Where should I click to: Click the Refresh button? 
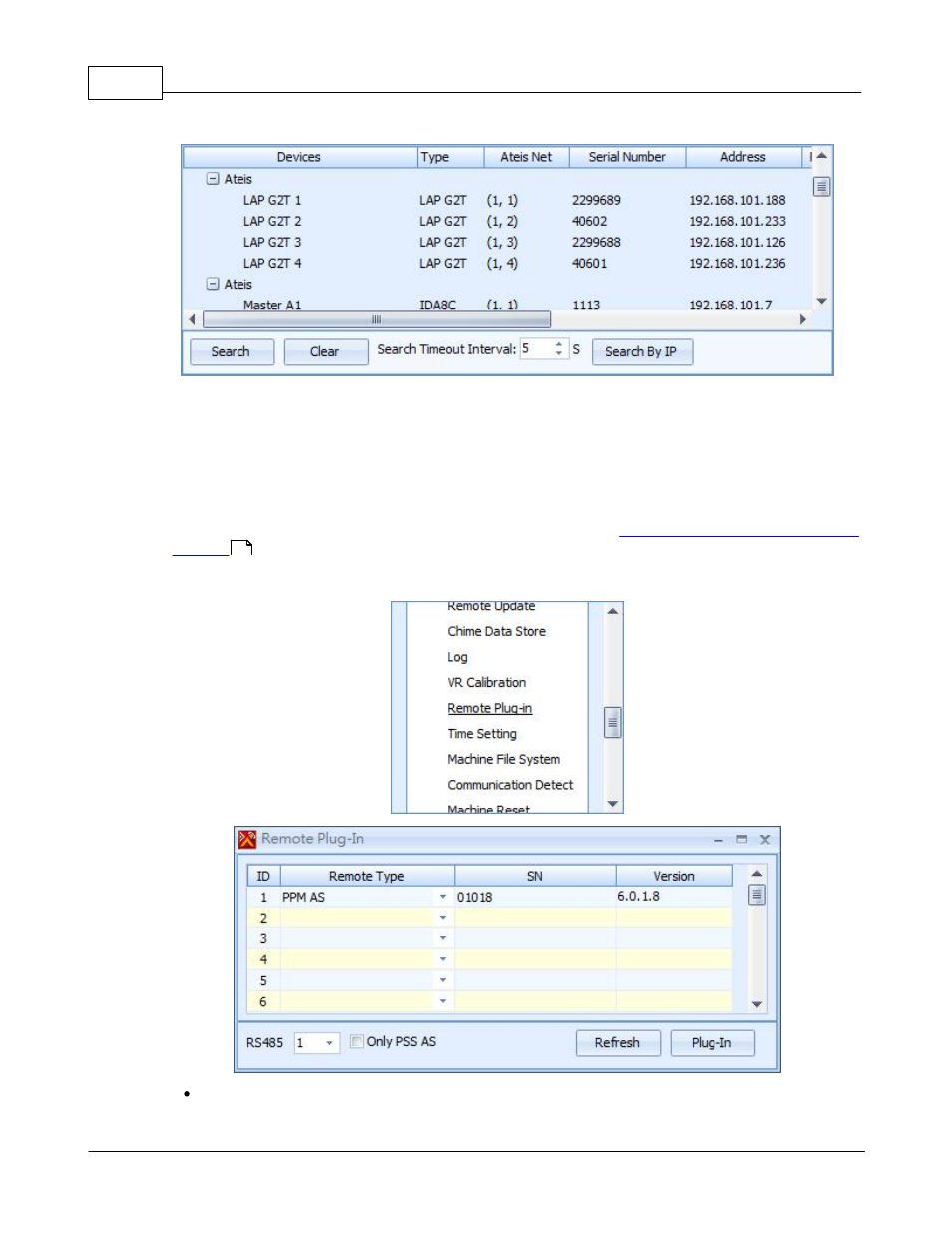pyautogui.click(x=617, y=1043)
